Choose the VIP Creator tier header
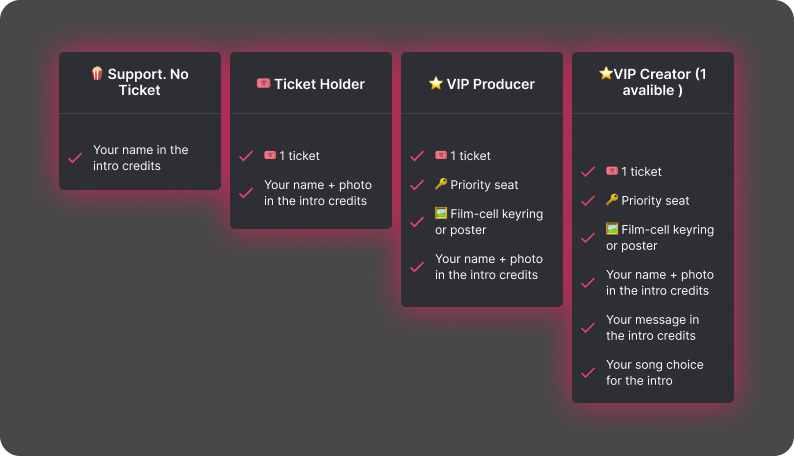The width and height of the screenshot is (794, 456). tap(653, 83)
